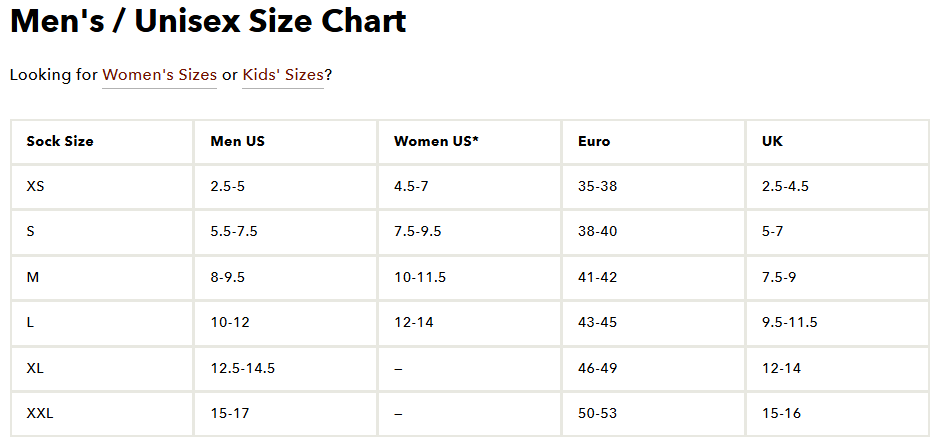Screen dimensions: 938x441
Task: Click the UK 9.5-11.5 cell
Action: pos(789,322)
